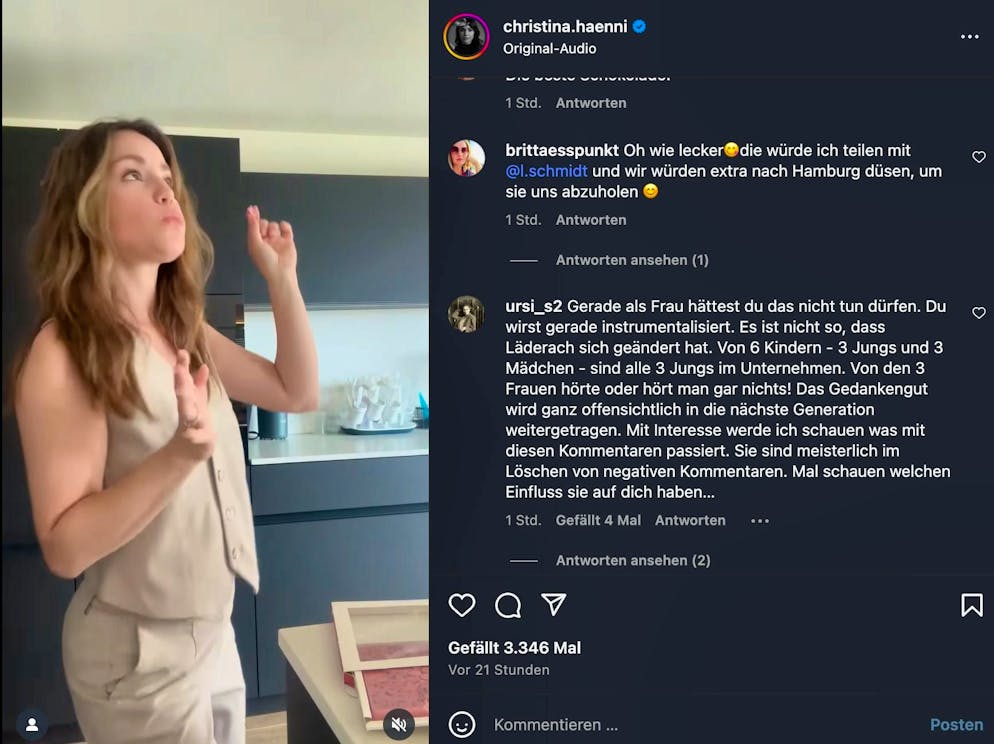Expand 'Antworten ansehen (1)' under brittaesspunkt's comment
The height and width of the screenshot is (744, 994).
click(x=632, y=259)
